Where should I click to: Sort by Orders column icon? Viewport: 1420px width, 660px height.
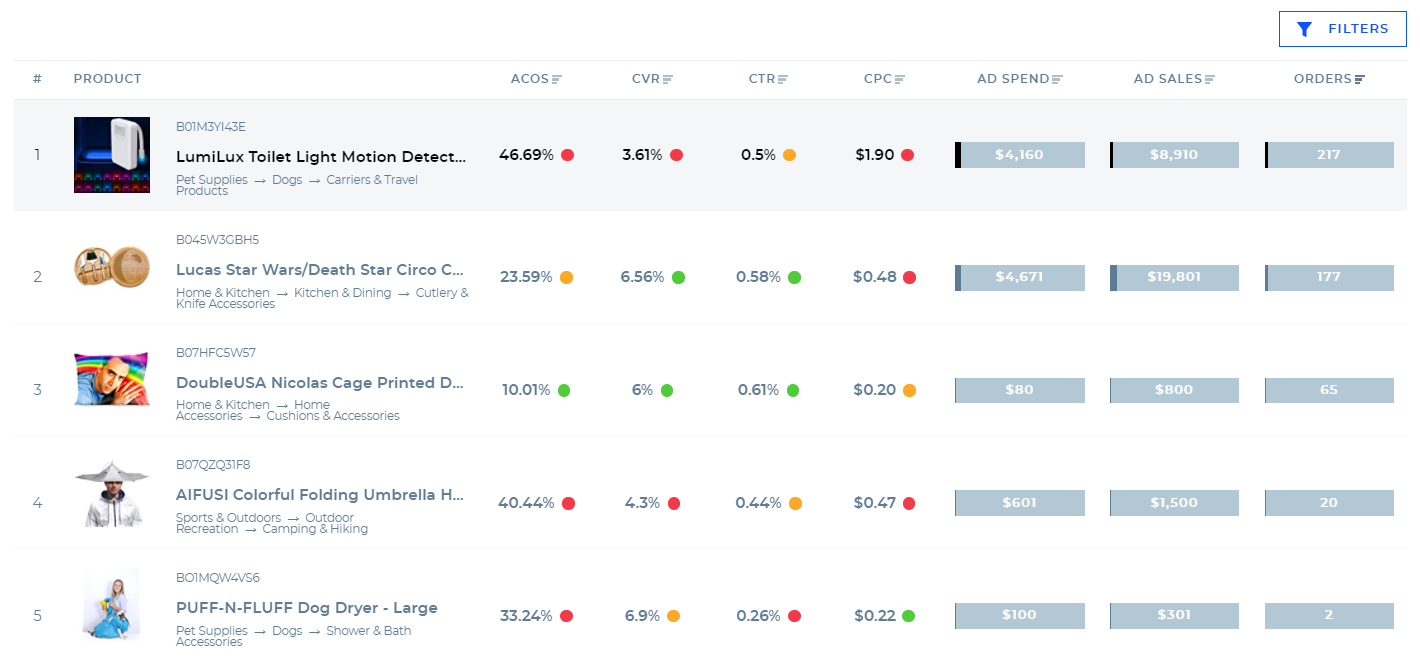point(1359,79)
